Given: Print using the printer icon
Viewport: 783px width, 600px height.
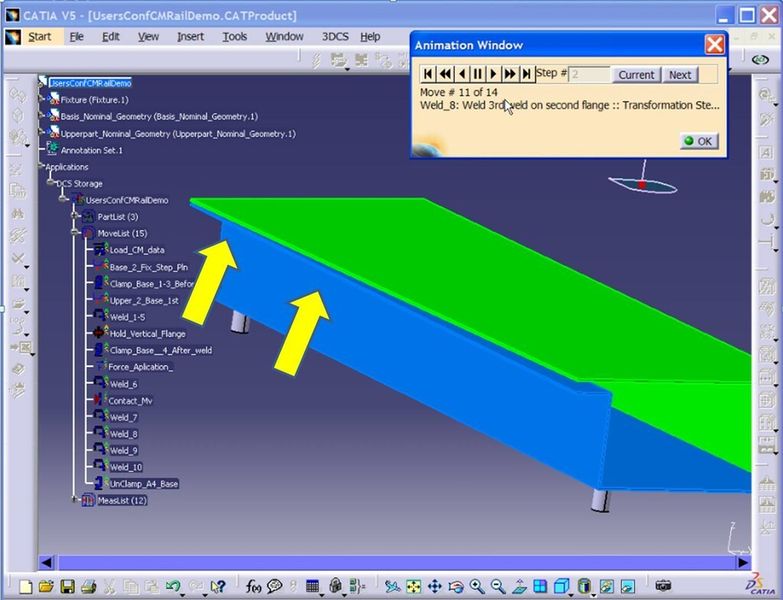Looking at the screenshot, I should (88, 586).
